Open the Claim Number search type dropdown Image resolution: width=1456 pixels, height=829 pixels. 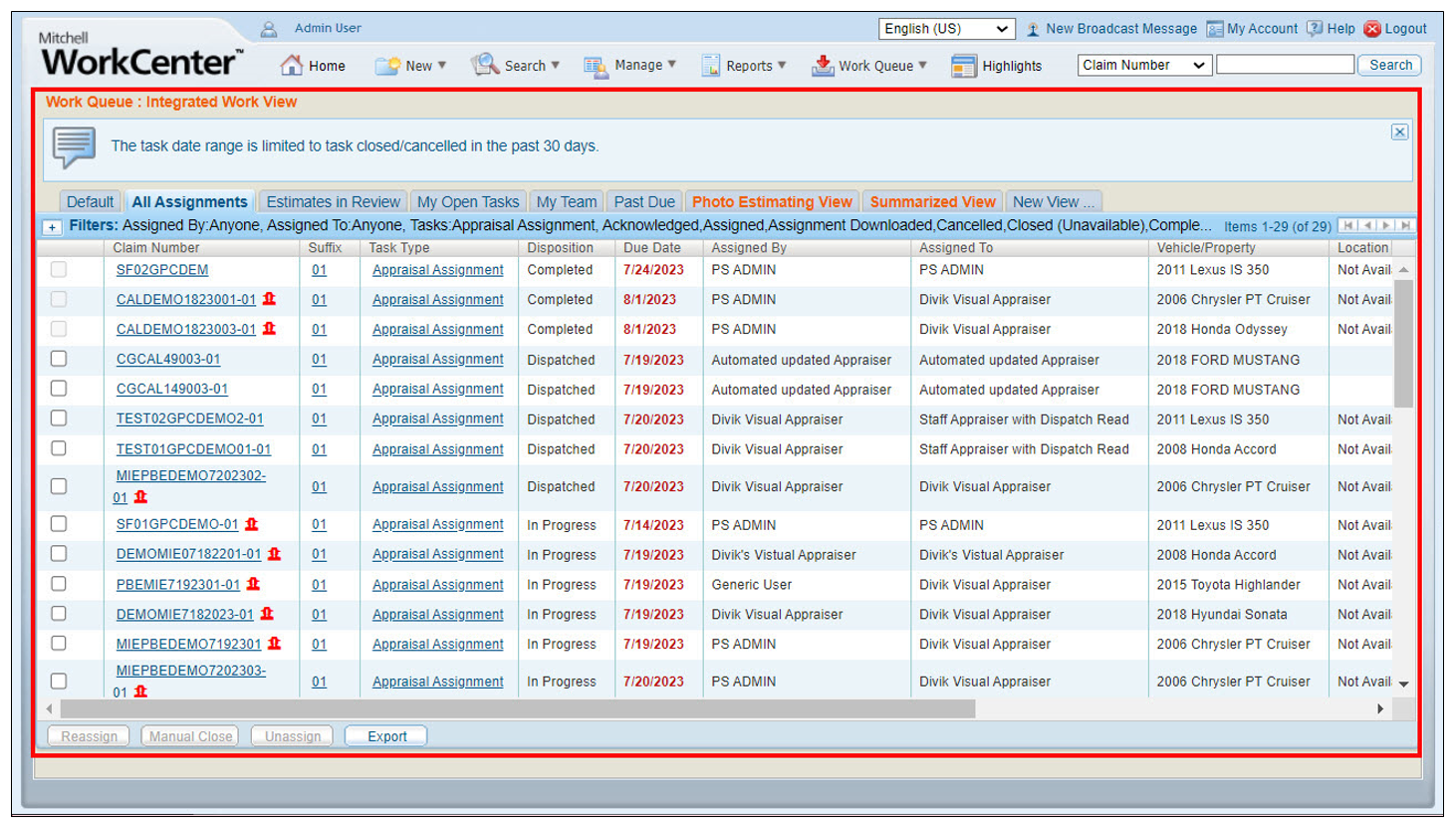click(1144, 66)
